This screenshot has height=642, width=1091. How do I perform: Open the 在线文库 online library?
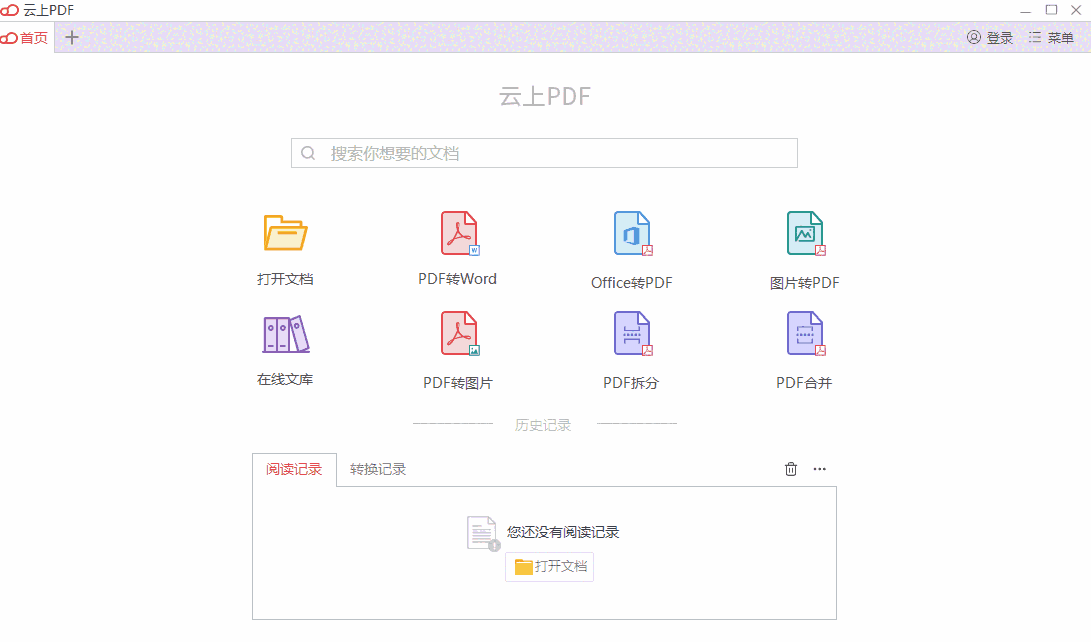pyautogui.click(x=284, y=345)
